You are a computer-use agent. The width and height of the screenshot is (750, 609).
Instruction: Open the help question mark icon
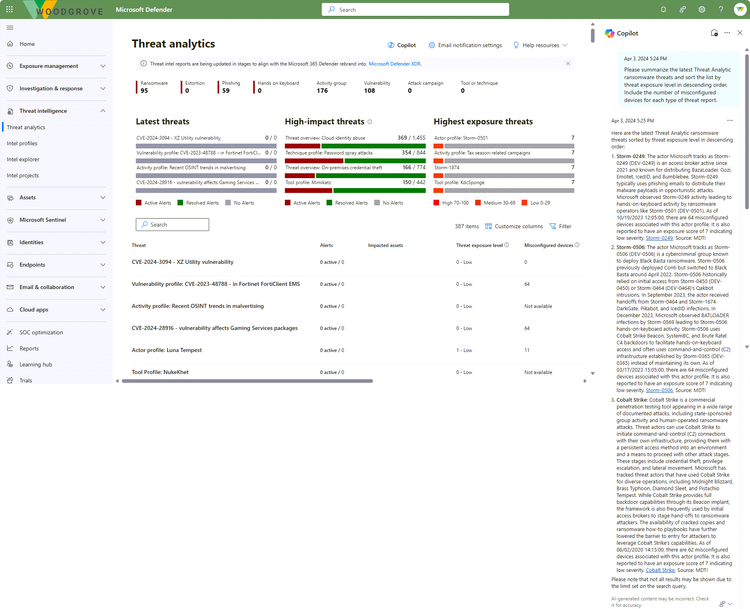(x=721, y=10)
